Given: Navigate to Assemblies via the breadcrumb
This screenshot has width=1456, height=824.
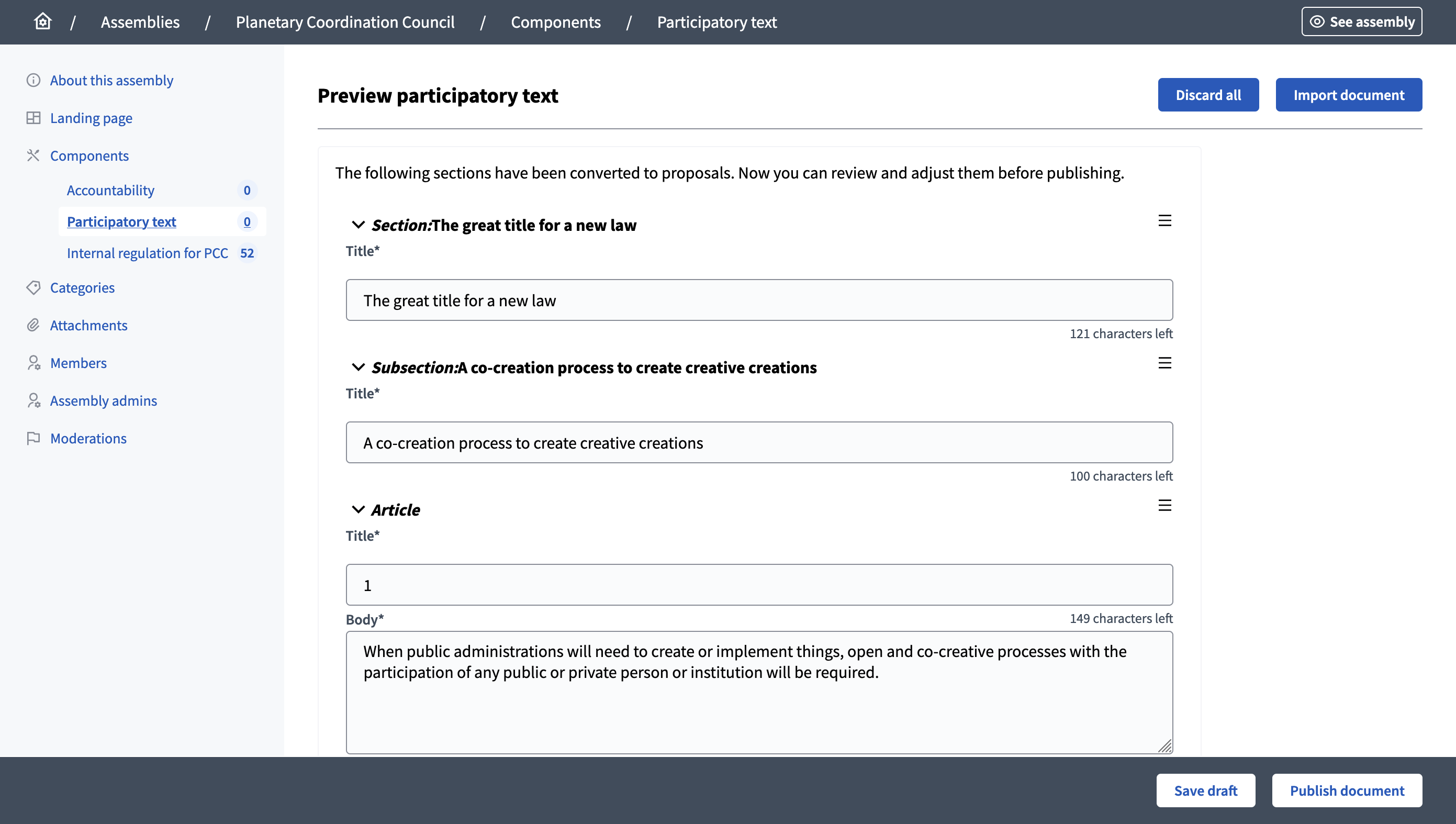Looking at the screenshot, I should tap(140, 22).
